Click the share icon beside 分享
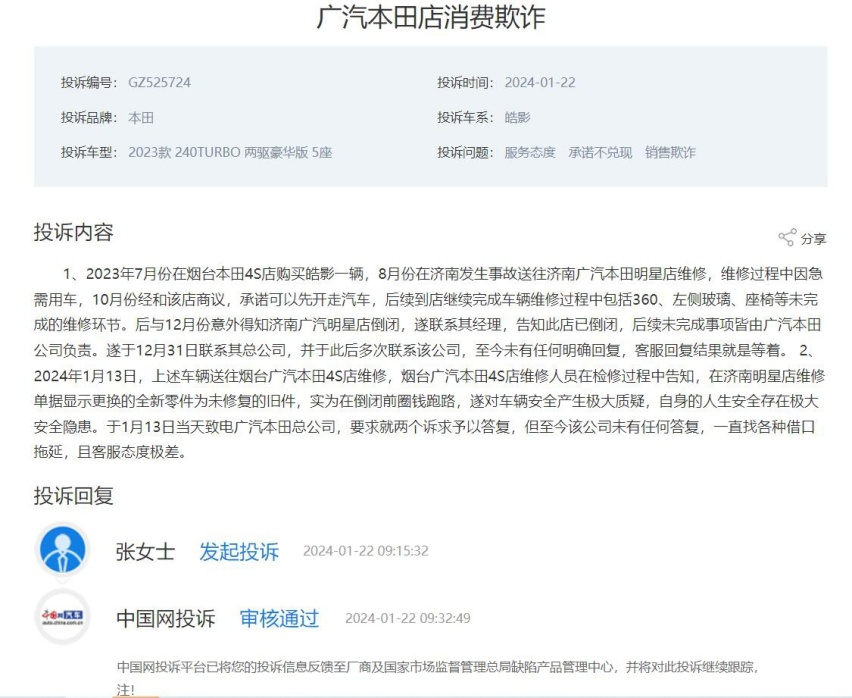 tap(787, 237)
